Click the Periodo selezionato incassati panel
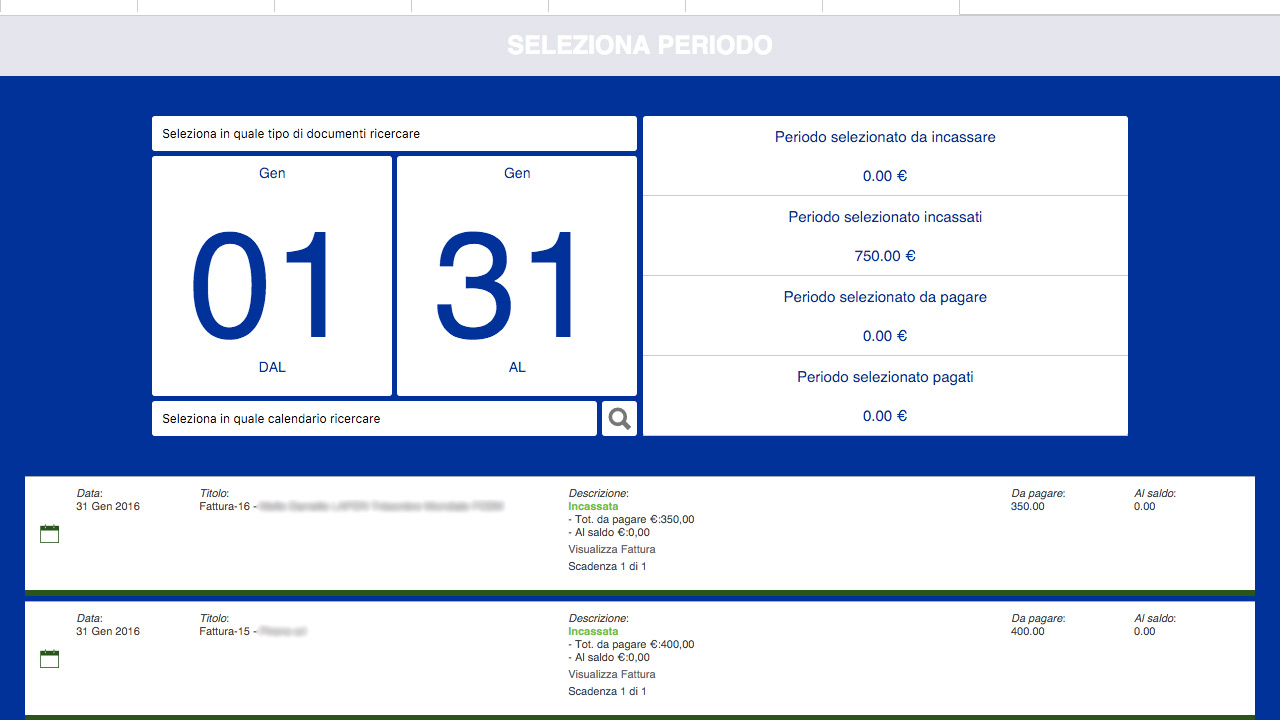The width and height of the screenshot is (1280, 720). (885, 236)
